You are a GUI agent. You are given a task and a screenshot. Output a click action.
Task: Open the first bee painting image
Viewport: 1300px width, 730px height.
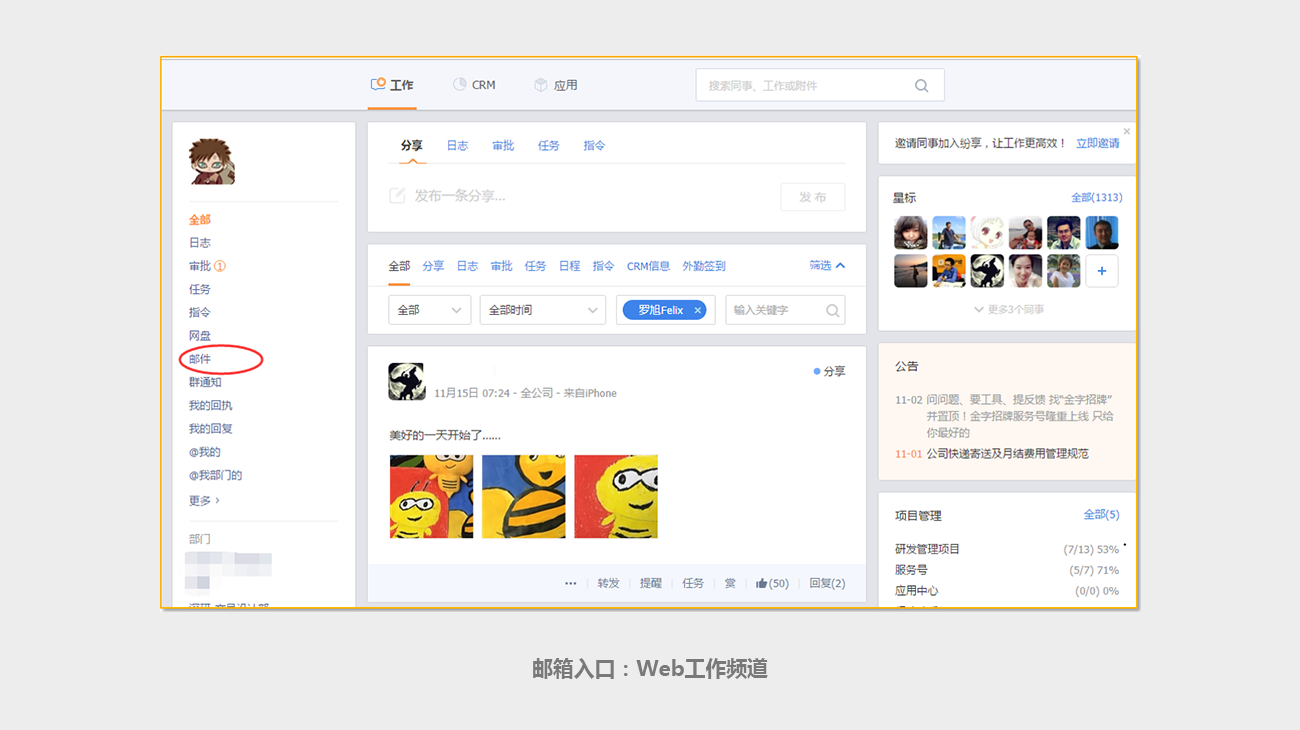(x=431, y=497)
